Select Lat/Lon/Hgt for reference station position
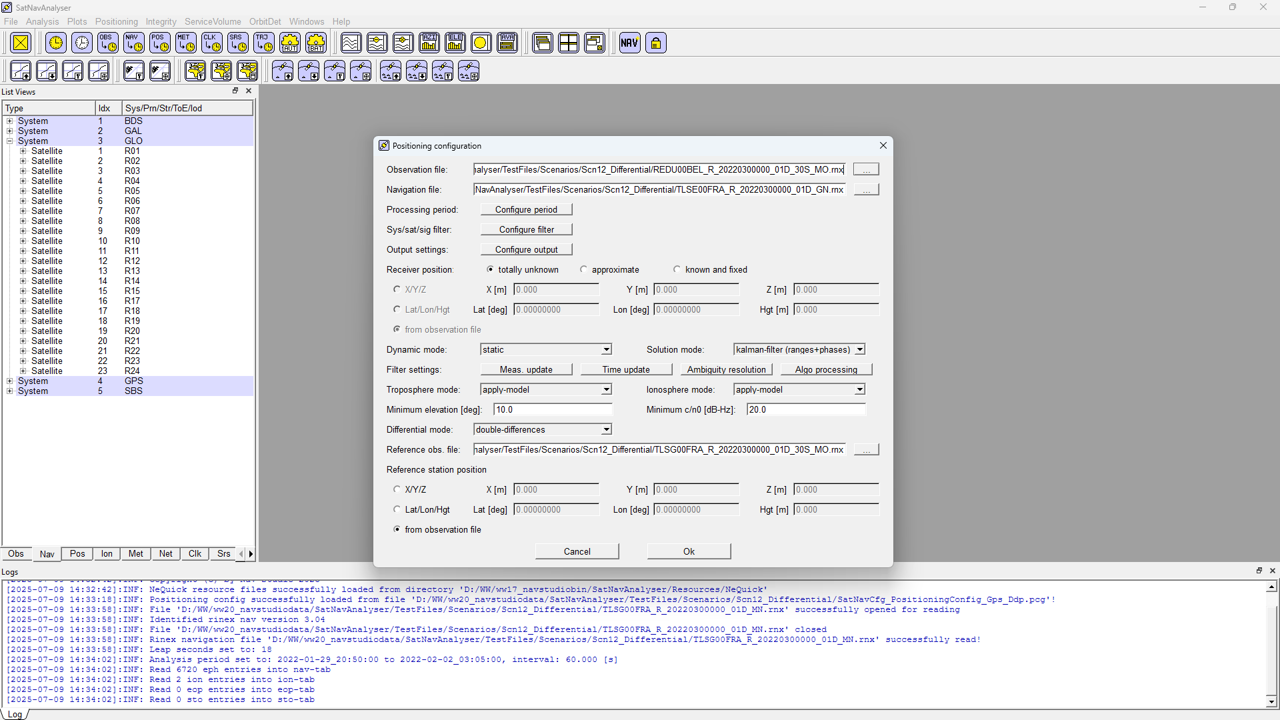 397,510
